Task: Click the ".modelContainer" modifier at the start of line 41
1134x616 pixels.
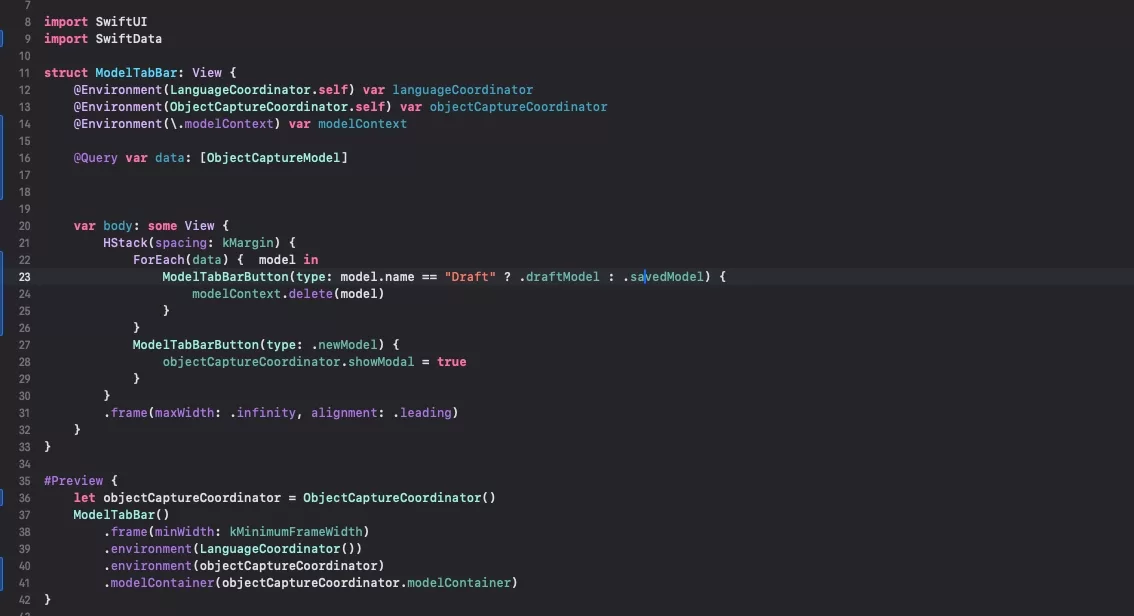Action: [x=158, y=583]
